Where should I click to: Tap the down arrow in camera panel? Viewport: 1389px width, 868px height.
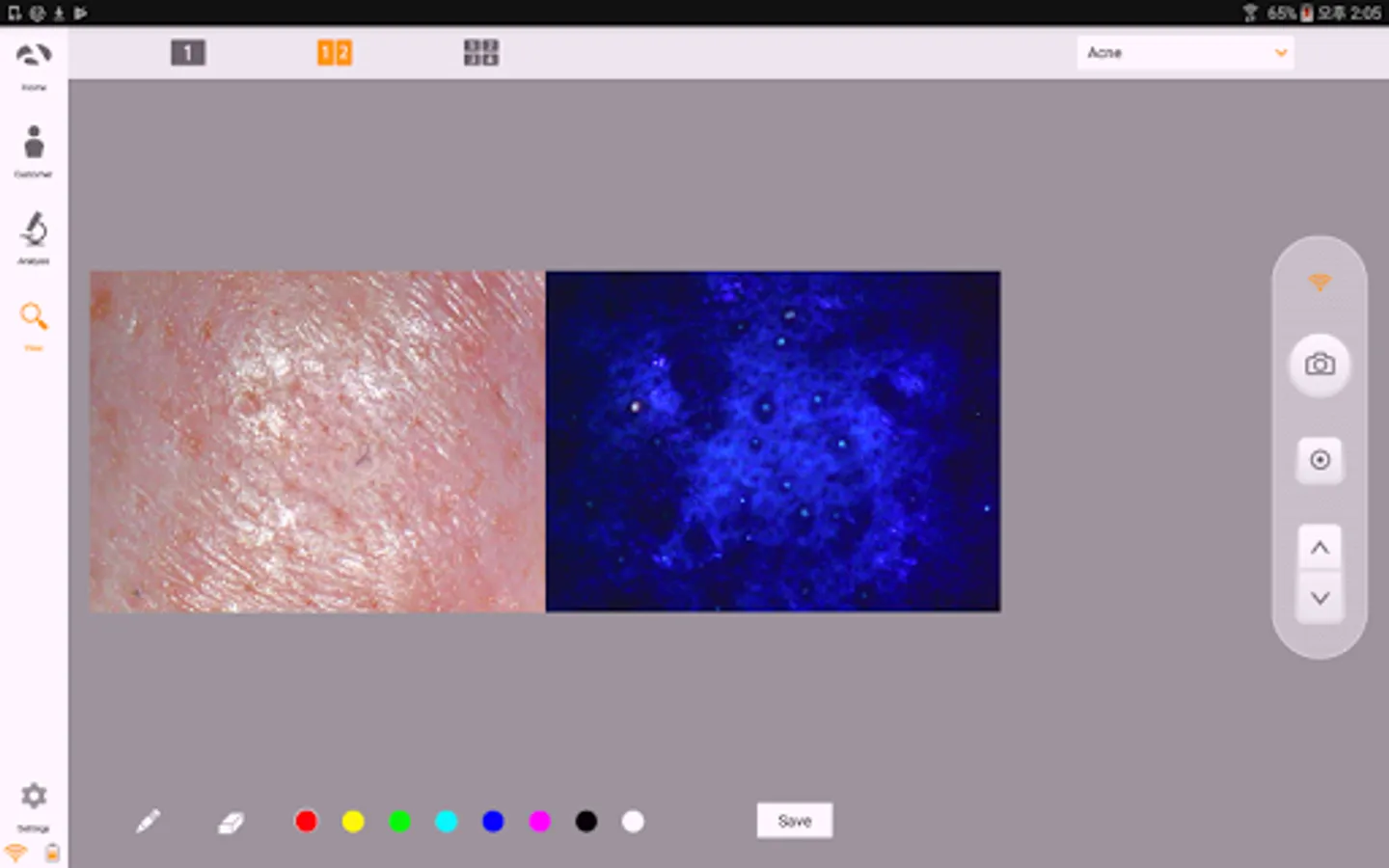click(1320, 598)
